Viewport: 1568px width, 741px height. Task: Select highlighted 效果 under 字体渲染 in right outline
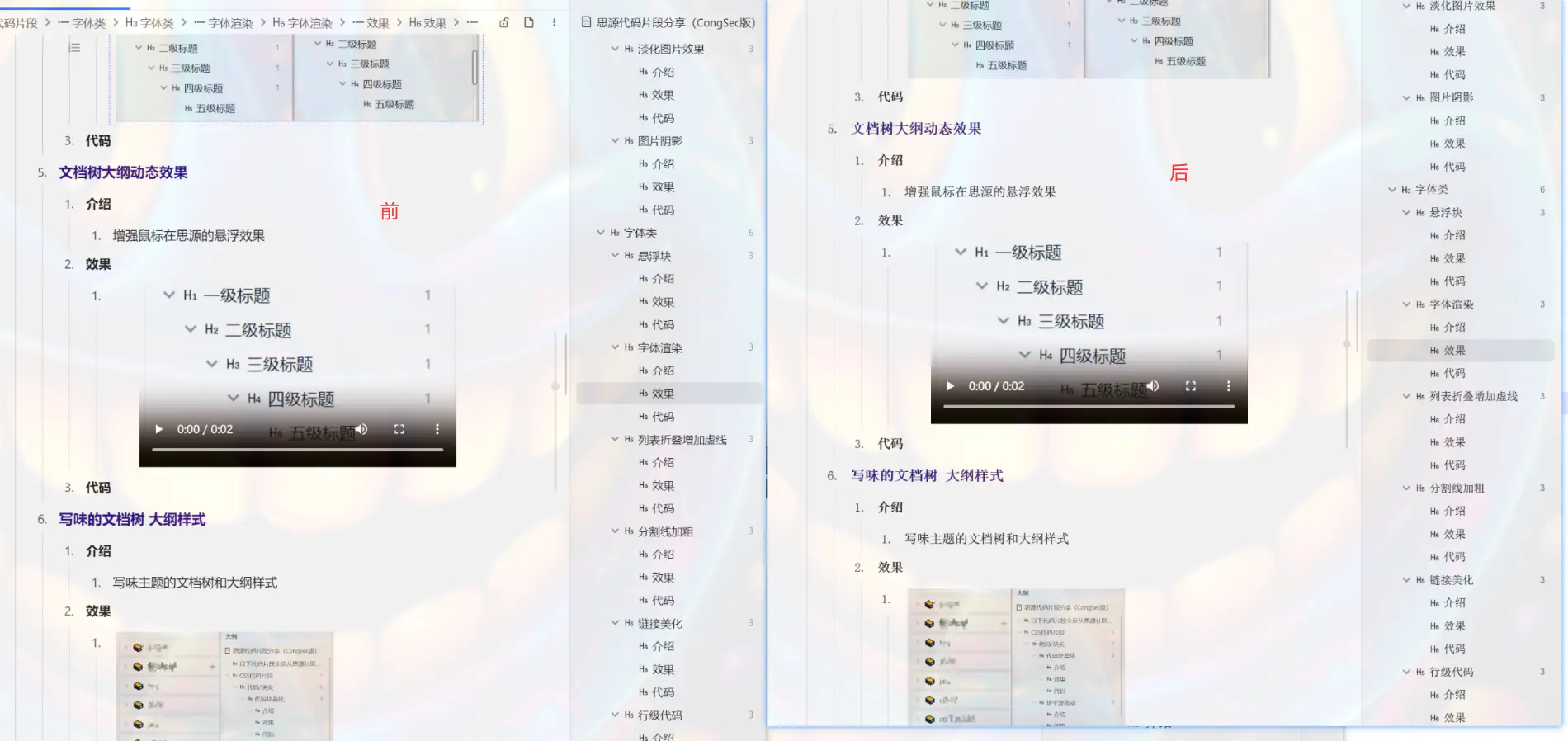pyautogui.click(x=1461, y=351)
